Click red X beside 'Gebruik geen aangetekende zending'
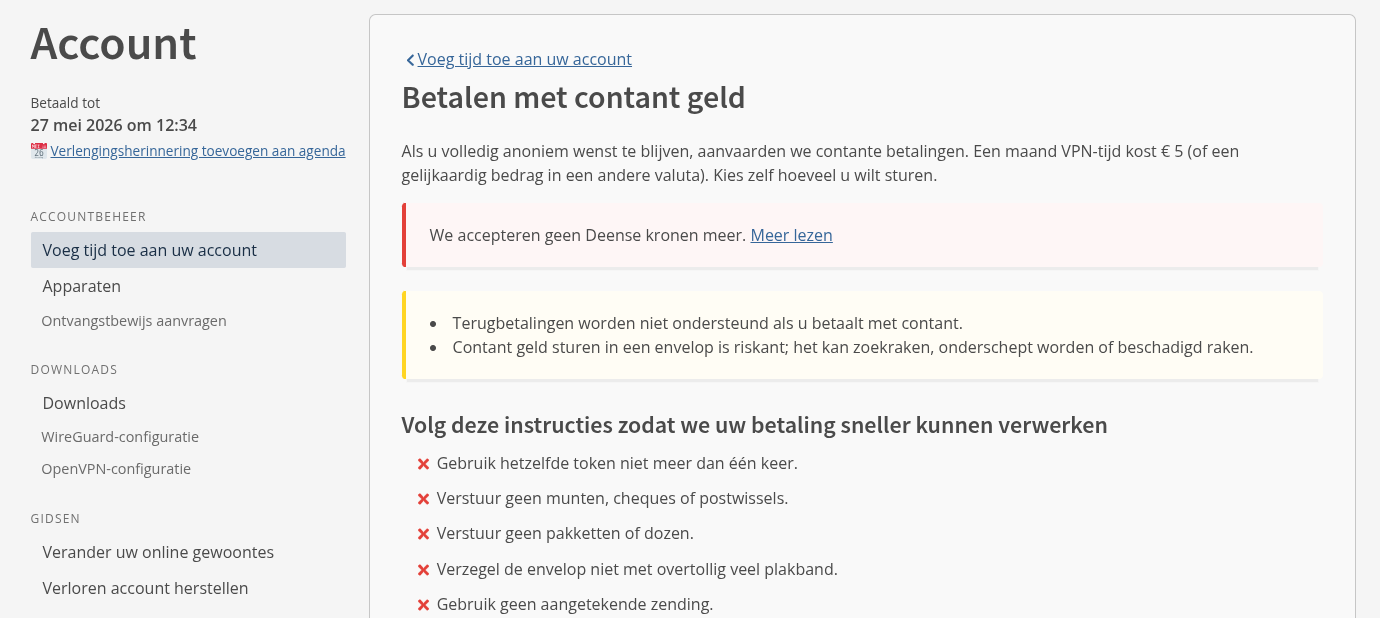Viewport: 1380px width, 618px height. (423, 605)
